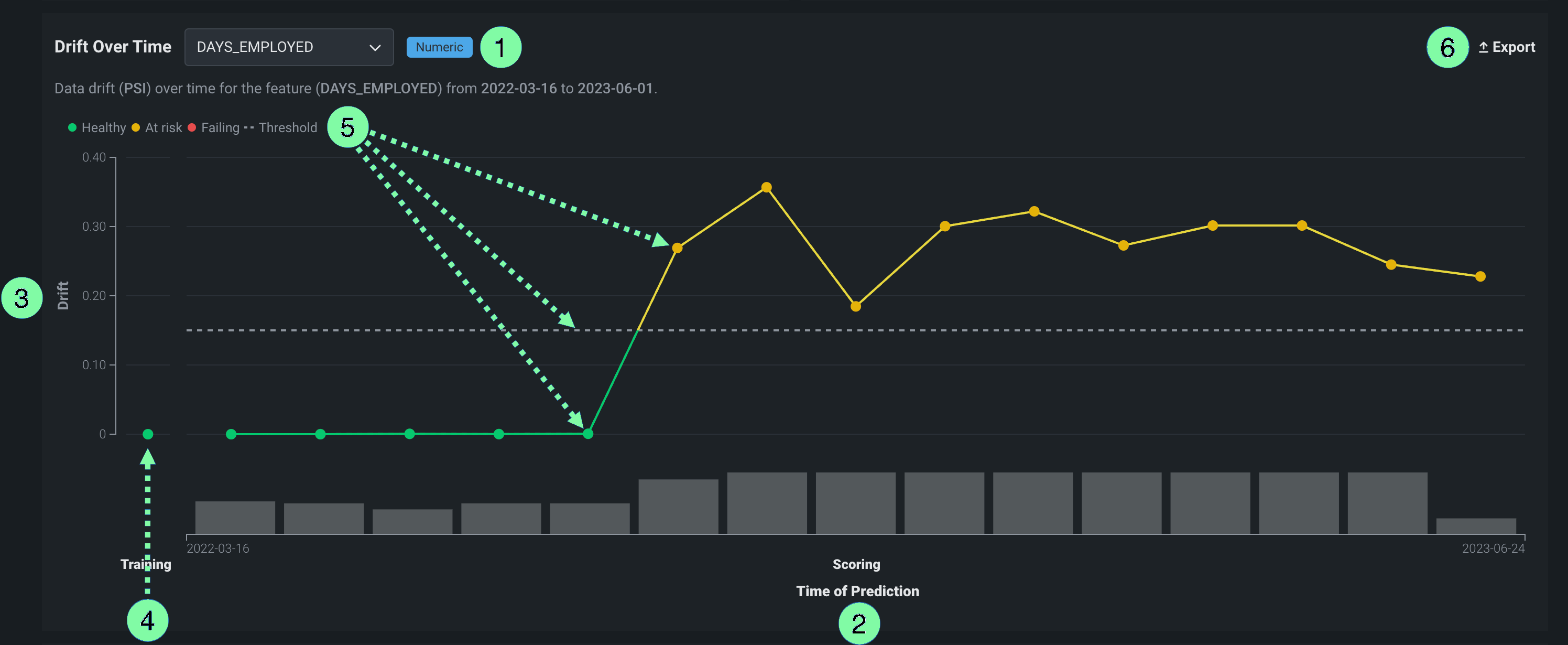Open the DAYS_EMPLOYED feature dropdown
The height and width of the screenshot is (645, 1568).
pyautogui.click(x=288, y=47)
